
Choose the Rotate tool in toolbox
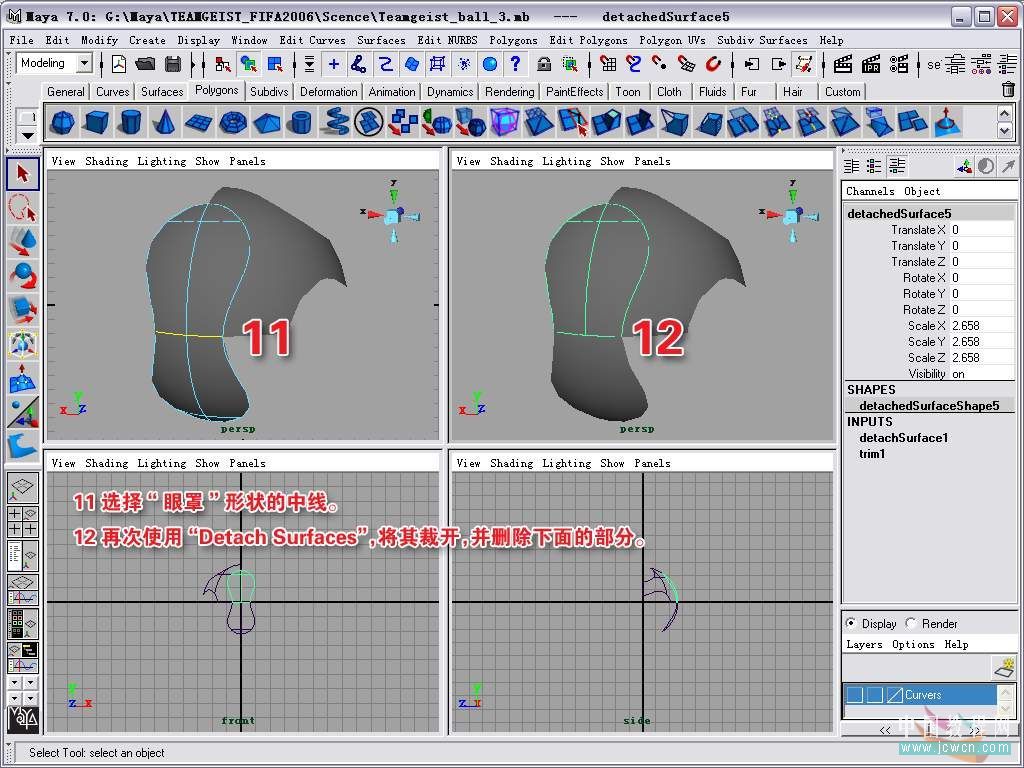coord(23,275)
